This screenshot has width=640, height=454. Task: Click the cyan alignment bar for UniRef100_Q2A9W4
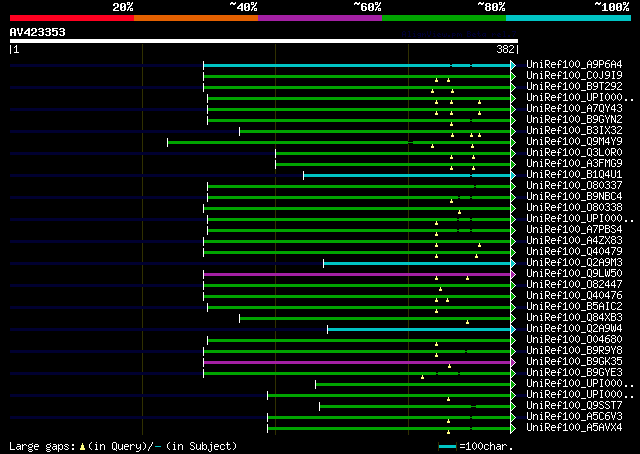click(x=419, y=329)
